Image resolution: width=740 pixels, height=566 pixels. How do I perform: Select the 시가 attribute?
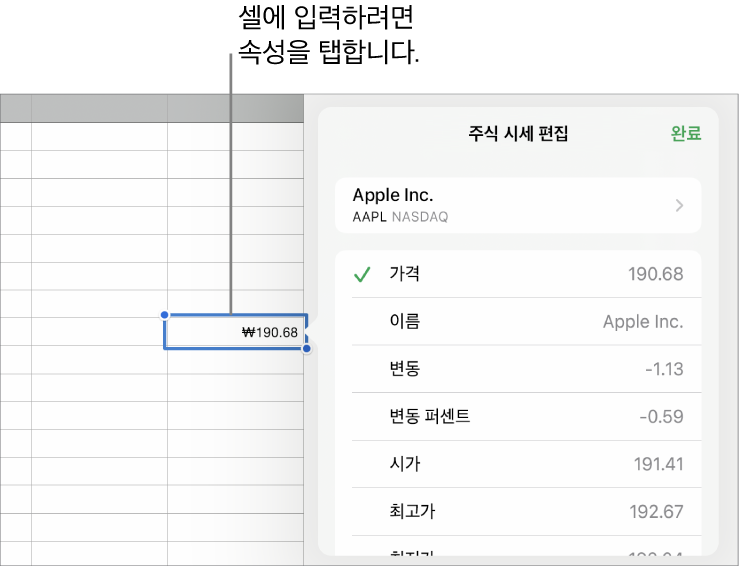[x=518, y=464]
